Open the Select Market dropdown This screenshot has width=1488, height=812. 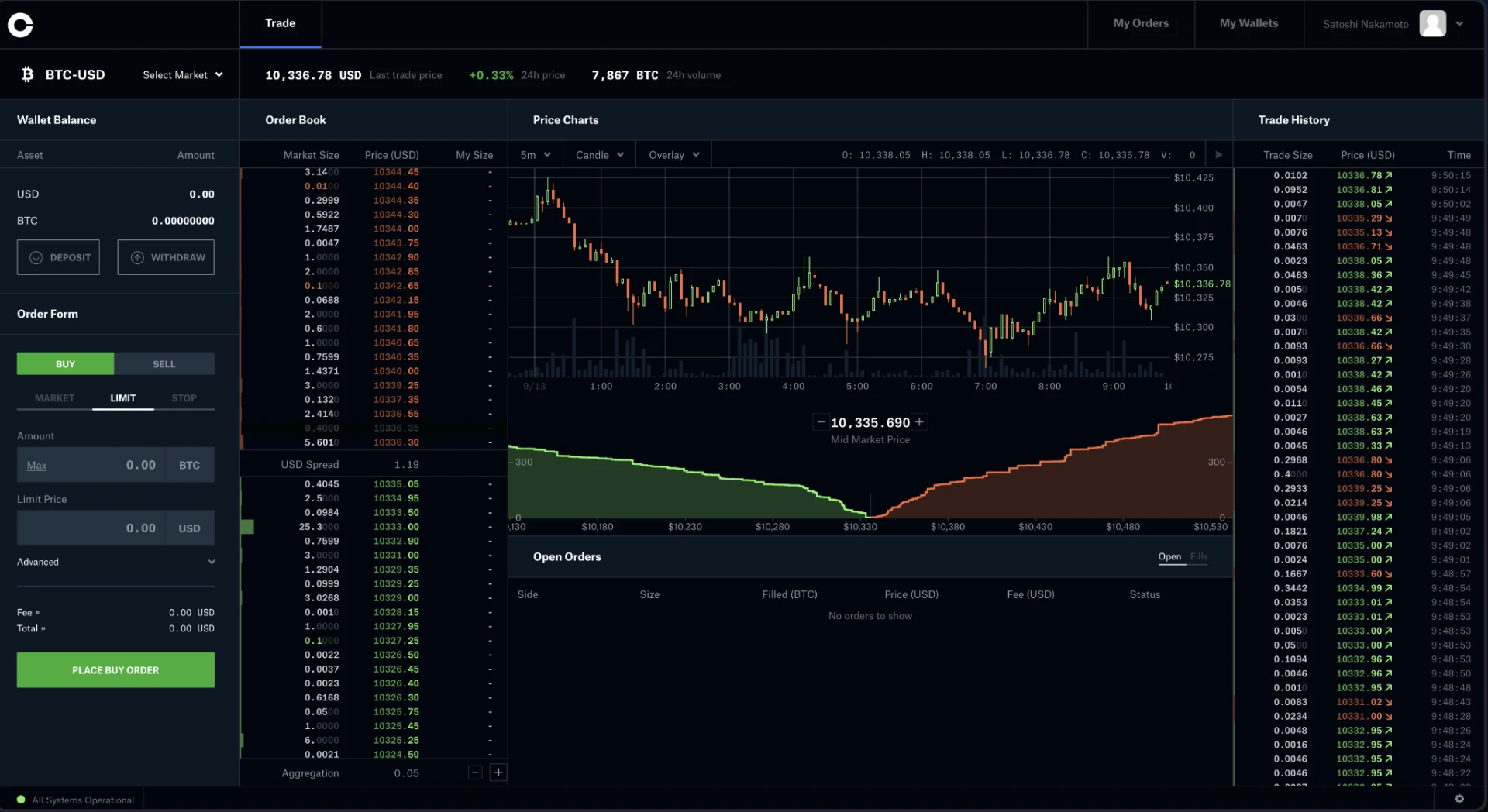(182, 74)
